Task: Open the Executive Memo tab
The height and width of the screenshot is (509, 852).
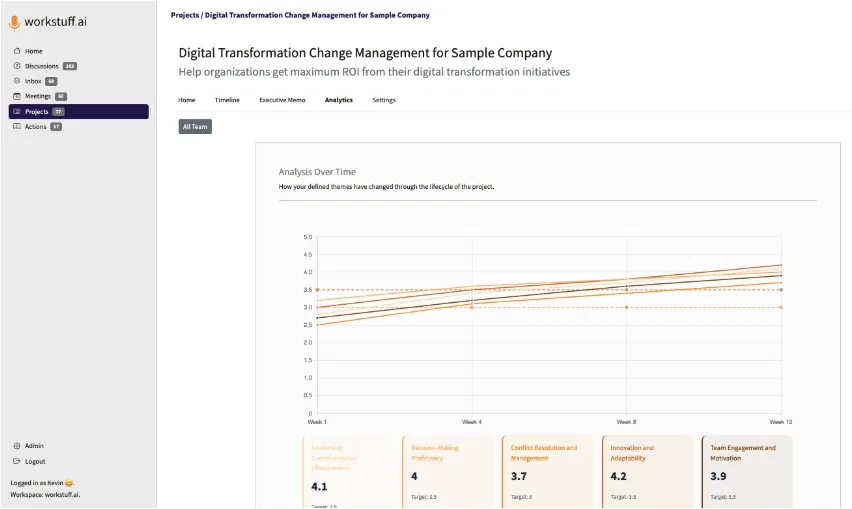Action: pyautogui.click(x=282, y=100)
